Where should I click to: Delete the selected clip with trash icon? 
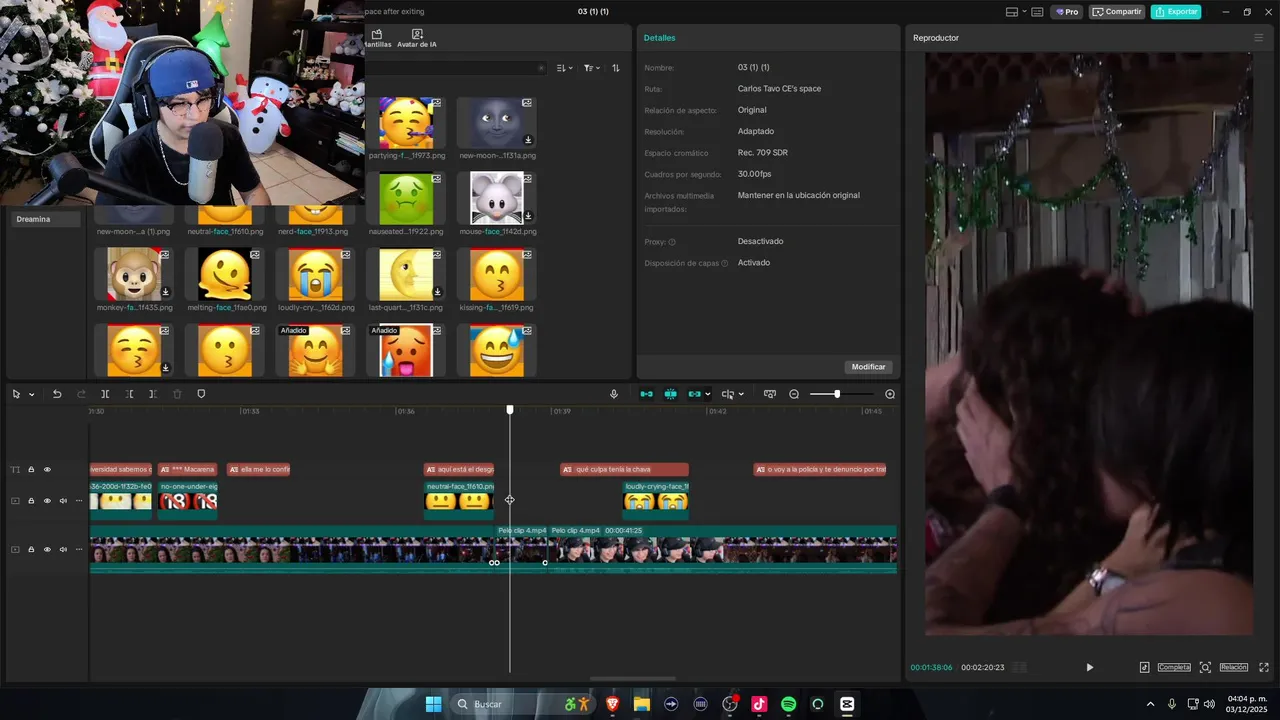[x=177, y=394]
